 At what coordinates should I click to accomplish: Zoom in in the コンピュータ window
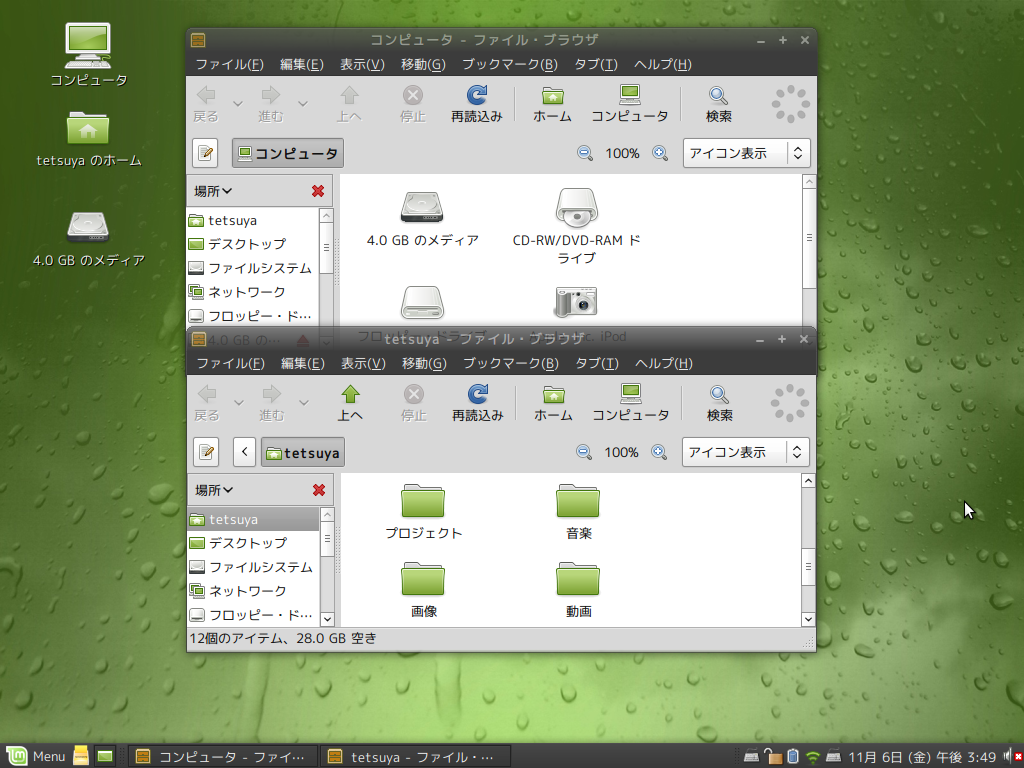click(660, 153)
